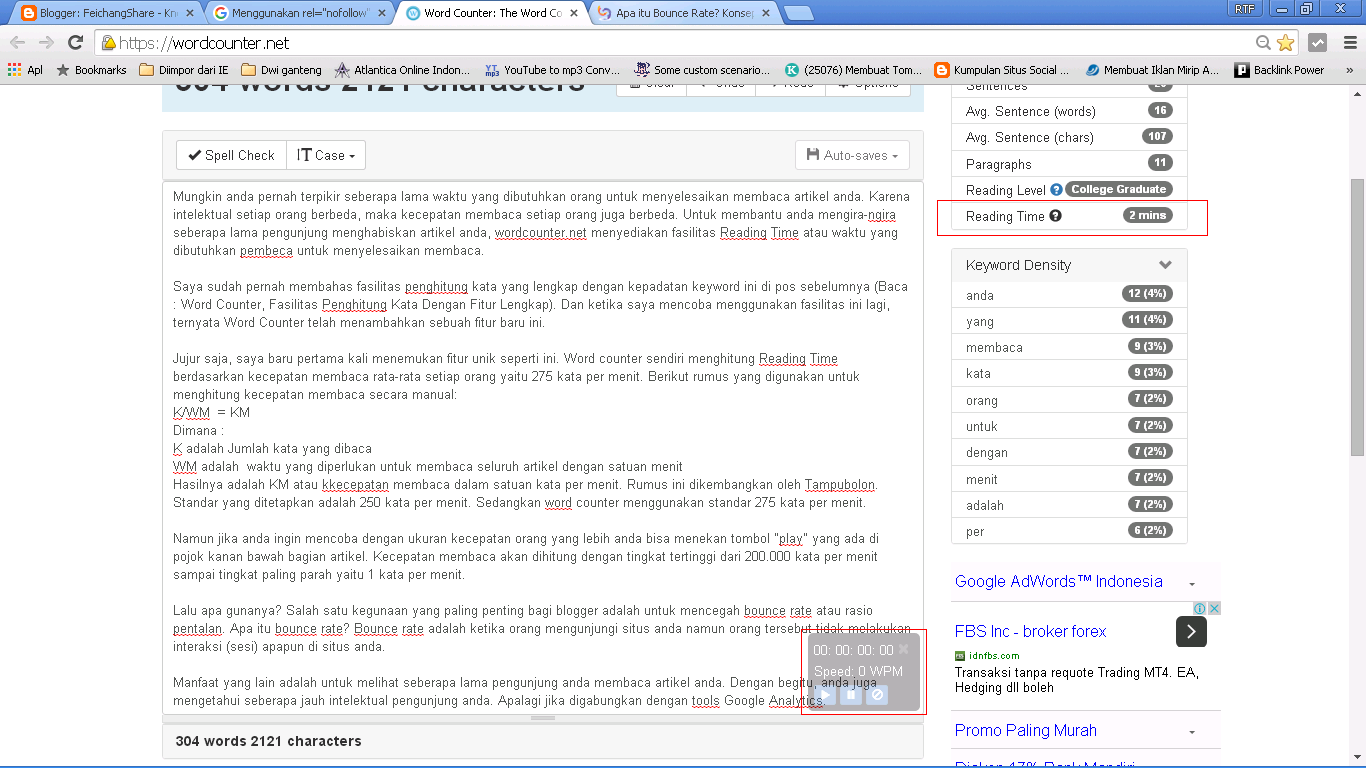Start the reading timer with the play button
The width and height of the screenshot is (1366, 768).
pos(825,695)
